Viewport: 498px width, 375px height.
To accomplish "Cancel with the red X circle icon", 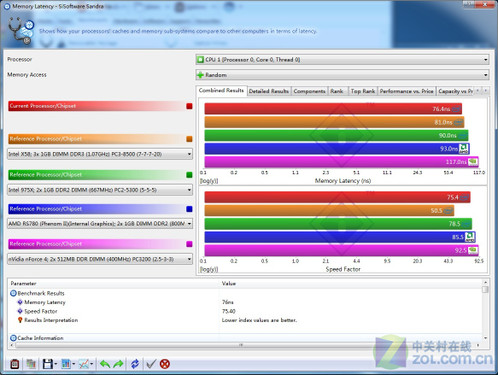I will pos(165,364).
